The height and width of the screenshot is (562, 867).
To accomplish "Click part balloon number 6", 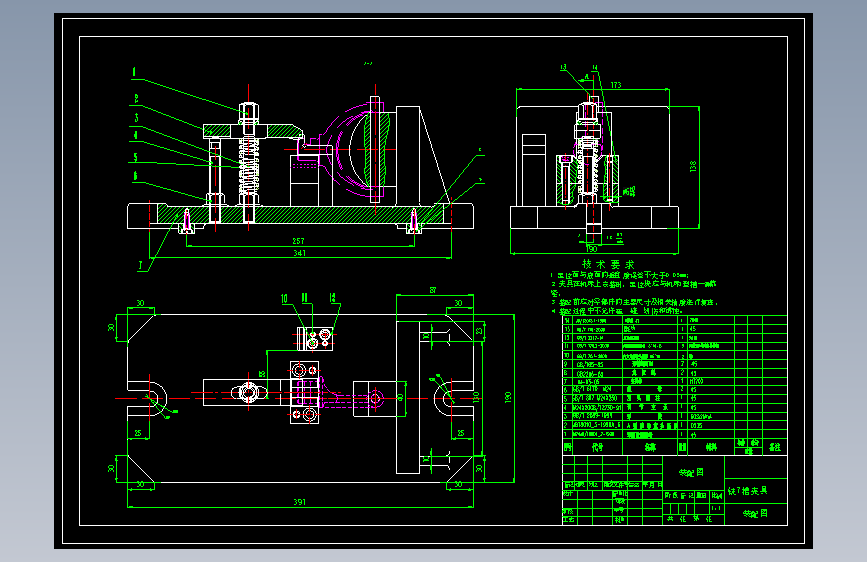I will pyautogui.click(x=135, y=176).
